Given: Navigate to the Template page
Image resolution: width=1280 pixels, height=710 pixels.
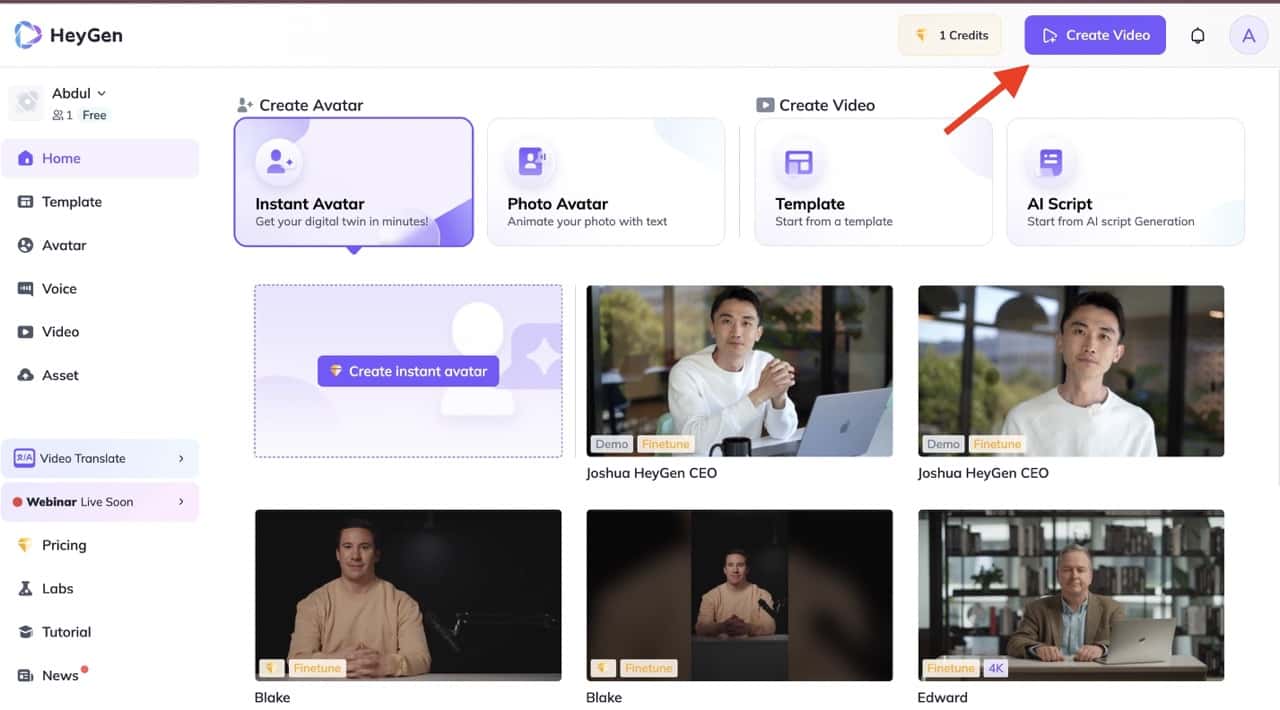Looking at the screenshot, I should click(x=74, y=201).
